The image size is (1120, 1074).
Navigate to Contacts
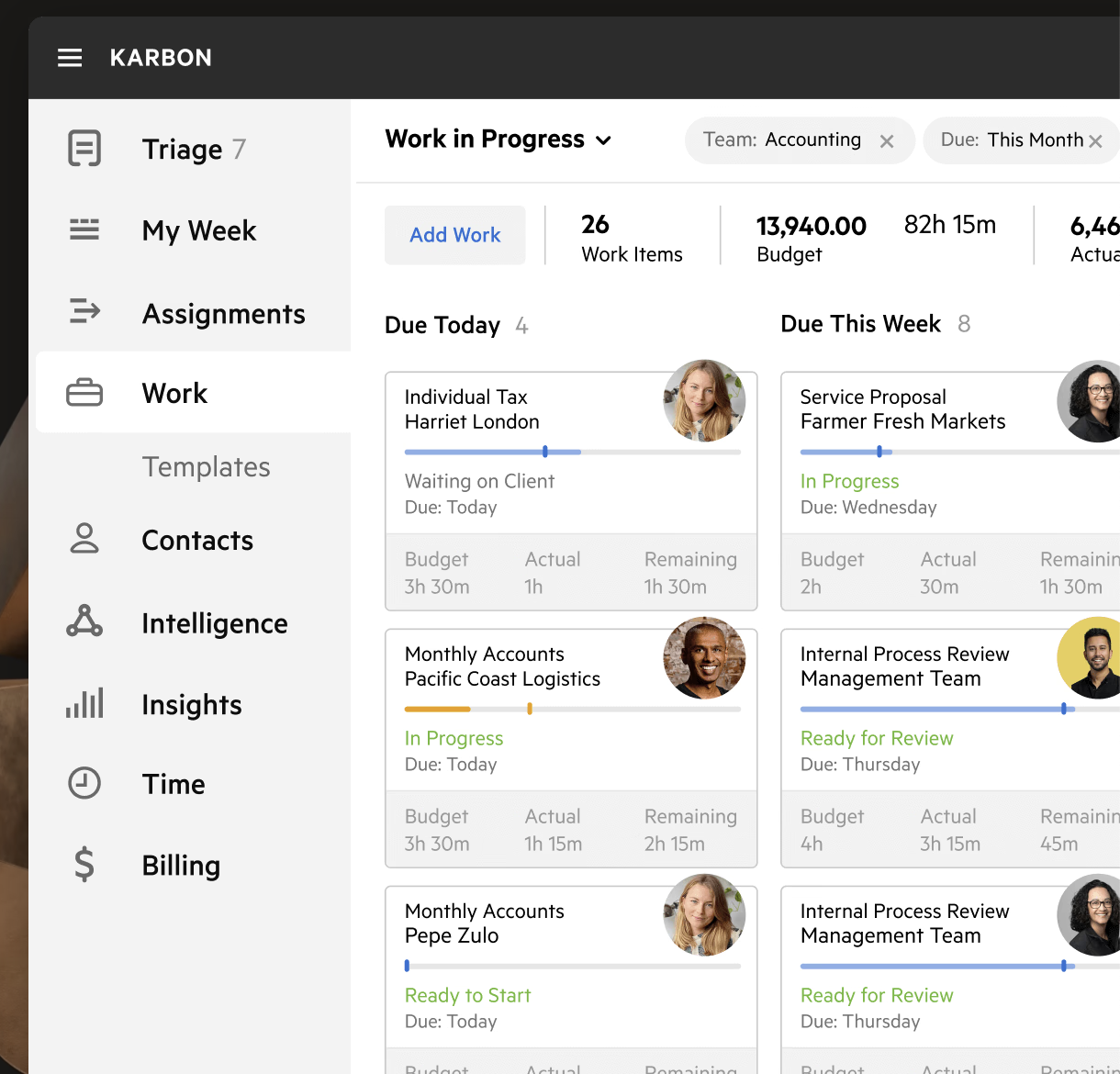pyautogui.click(x=197, y=540)
